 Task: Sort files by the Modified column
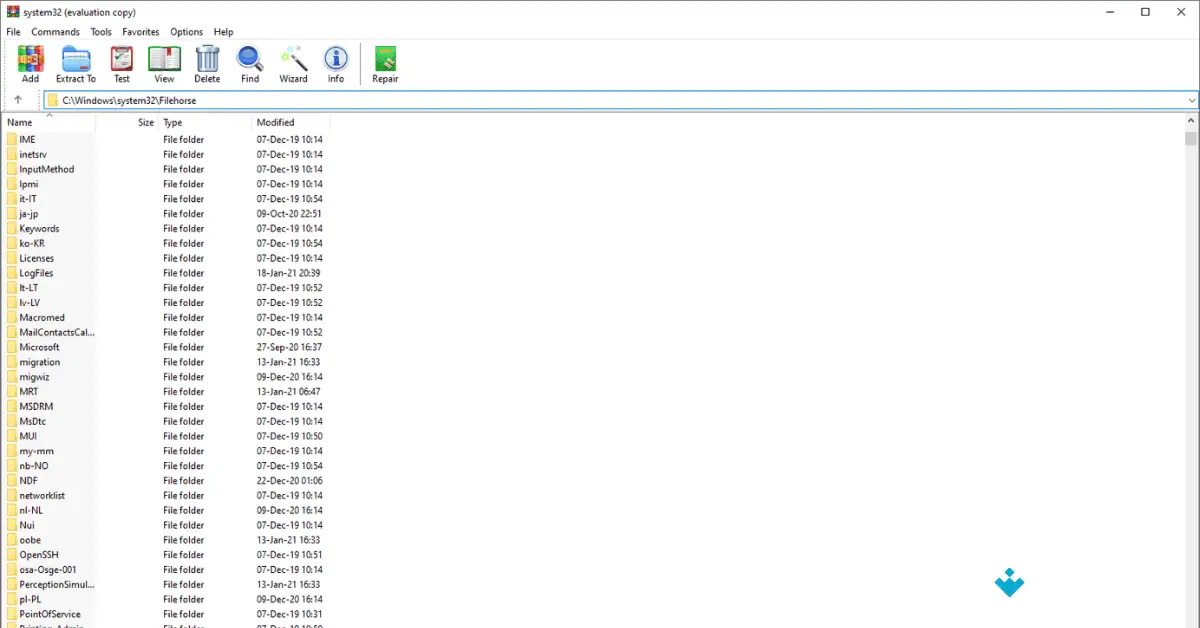pos(275,122)
